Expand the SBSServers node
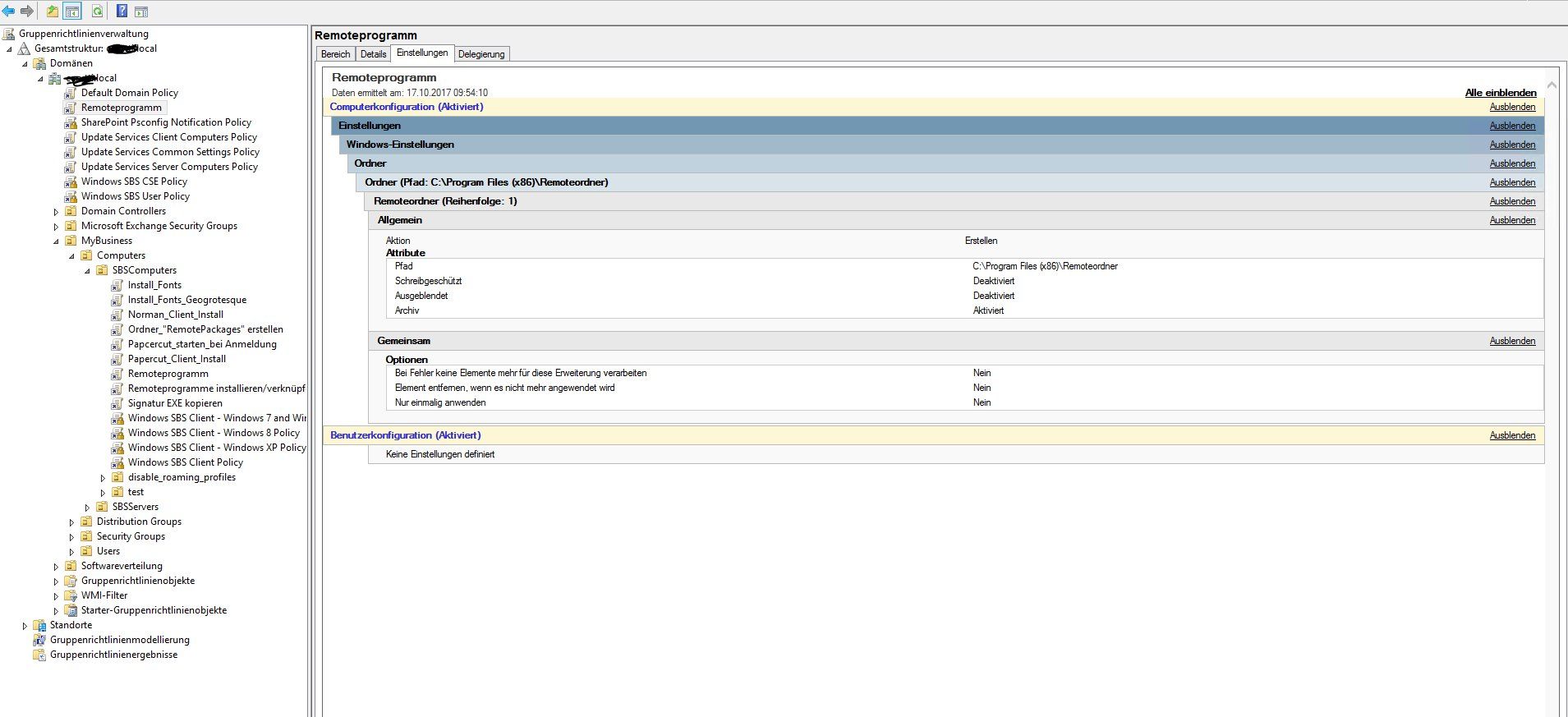1568x717 pixels. point(87,508)
